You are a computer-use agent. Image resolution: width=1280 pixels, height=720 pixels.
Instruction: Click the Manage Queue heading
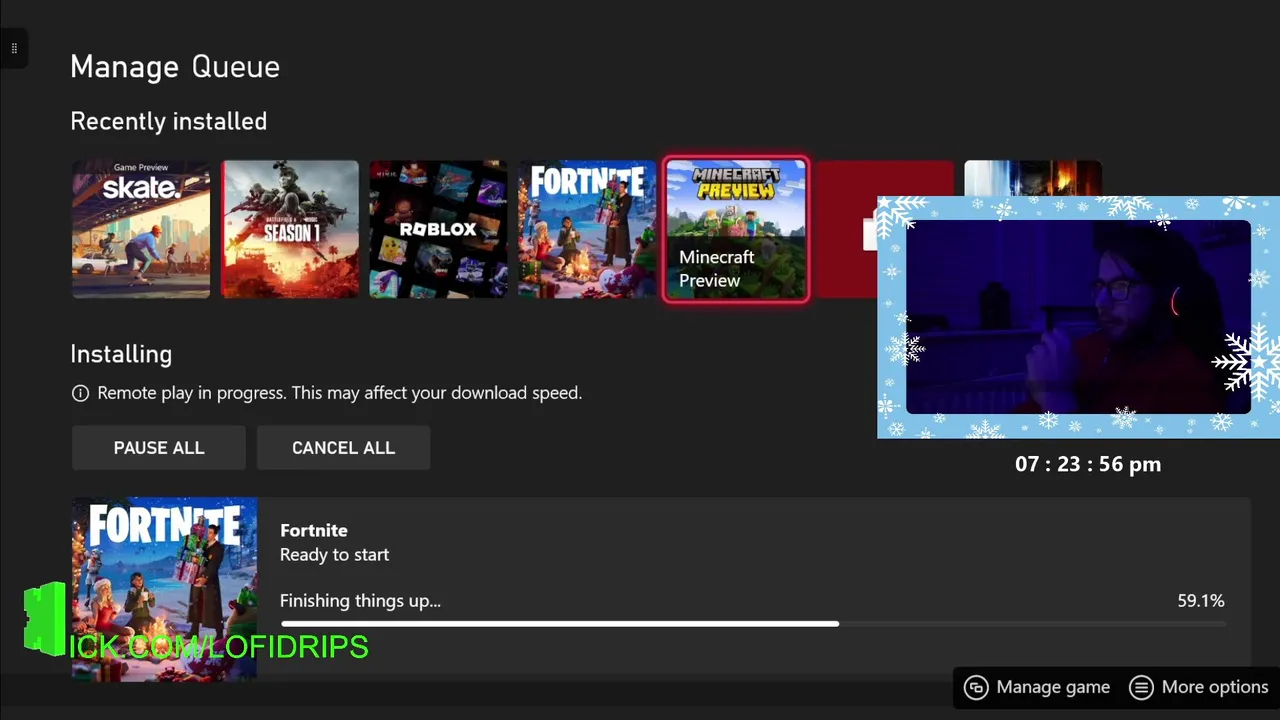click(175, 67)
